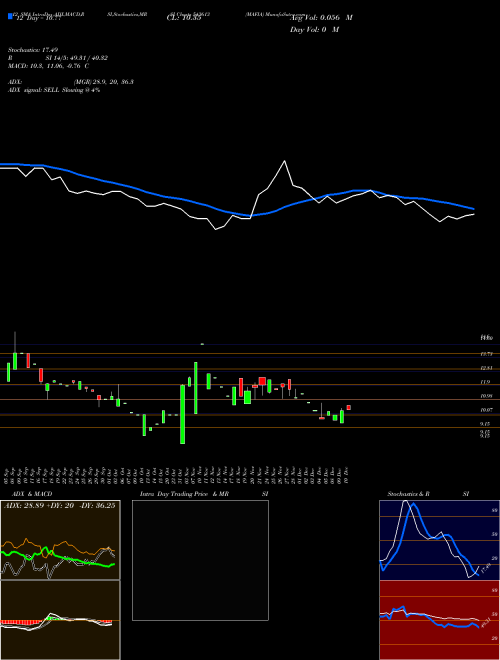The image size is (500, 660).
Task: Click the red RSI chart panel
Action: (x=439, y=620)
